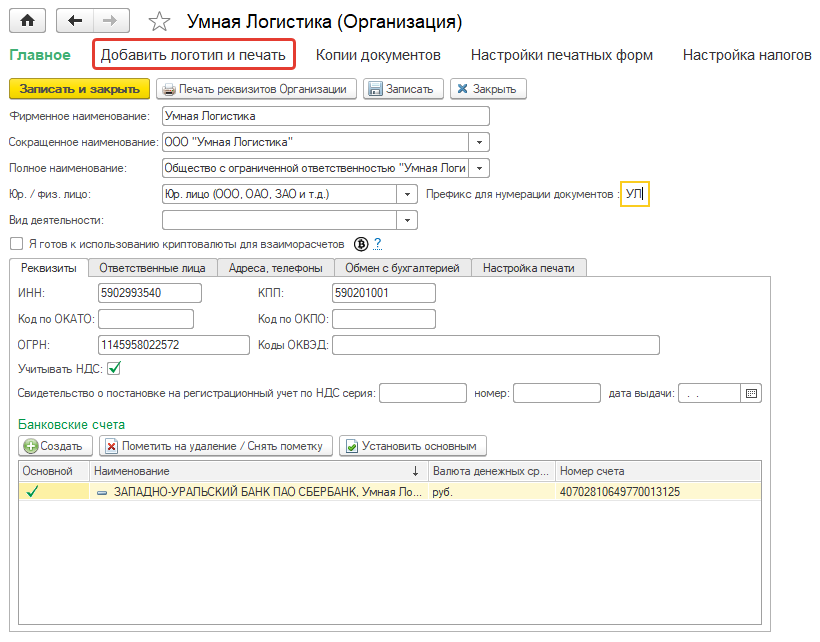Switch to Реквизиты tab
The height and width of the screenshot is (642, 820).
pos(49,268)
